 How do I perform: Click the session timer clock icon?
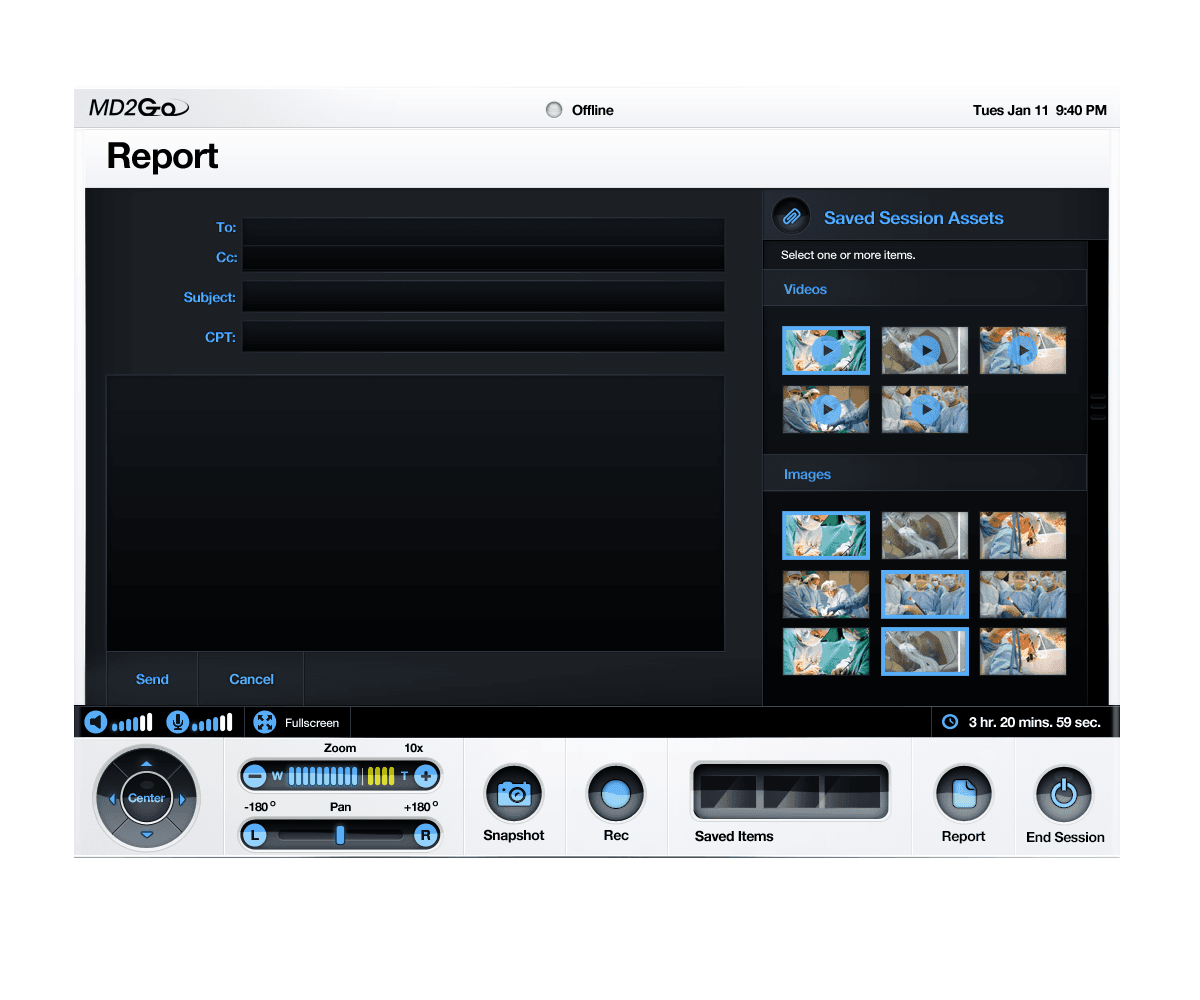950,722
